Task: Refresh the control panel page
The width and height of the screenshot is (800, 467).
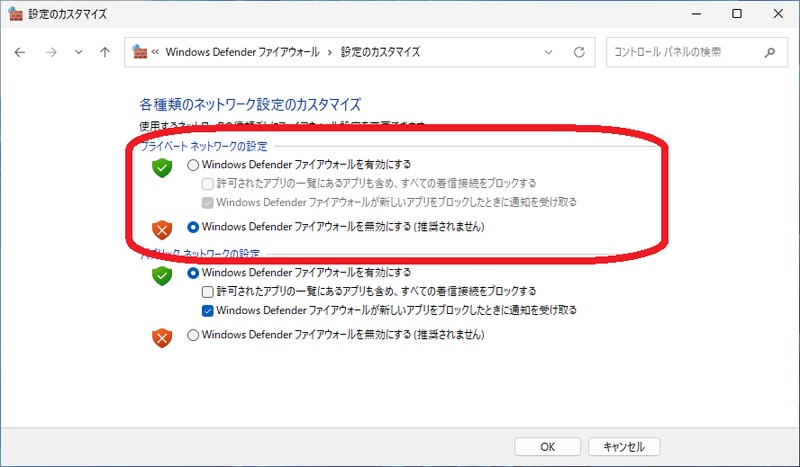Action: (579, 52)
